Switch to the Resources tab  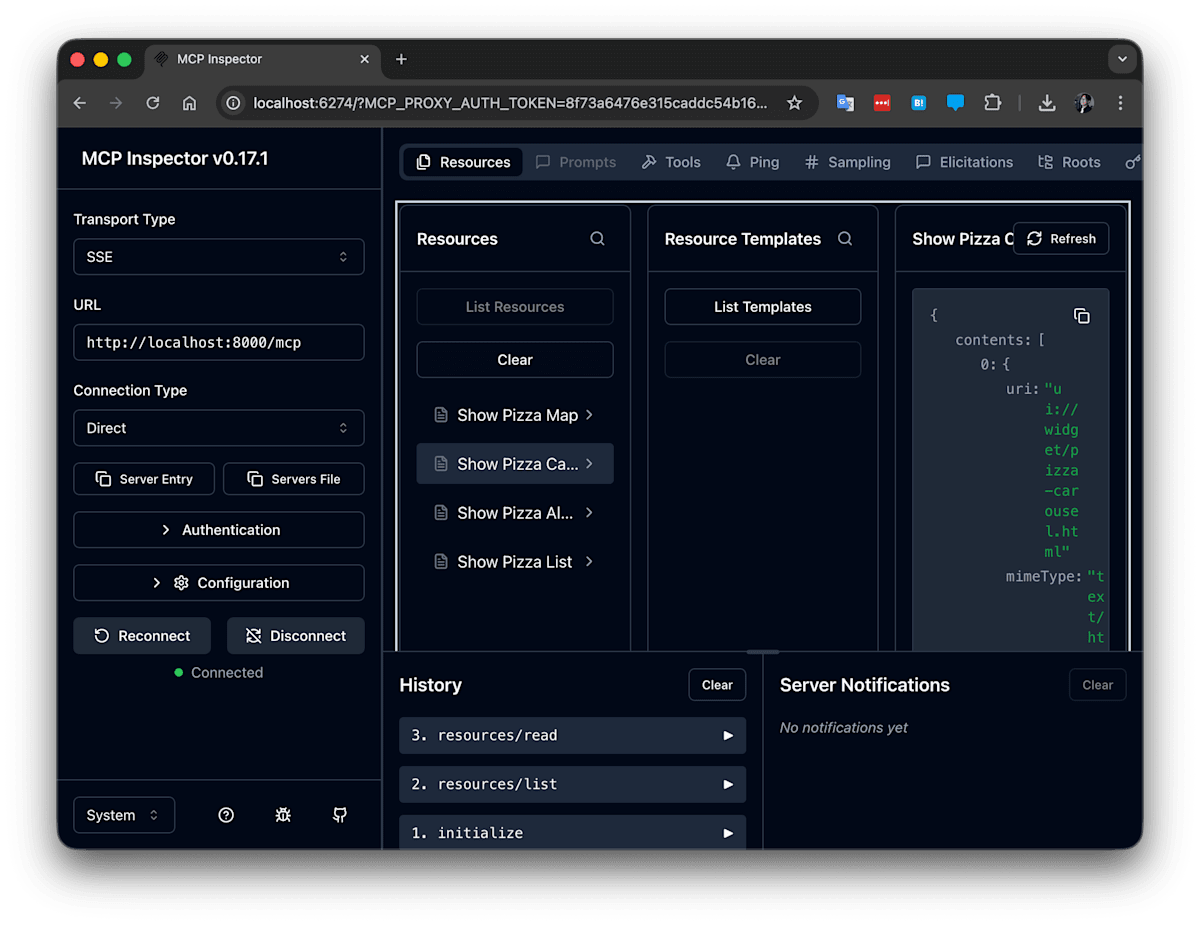463,162
